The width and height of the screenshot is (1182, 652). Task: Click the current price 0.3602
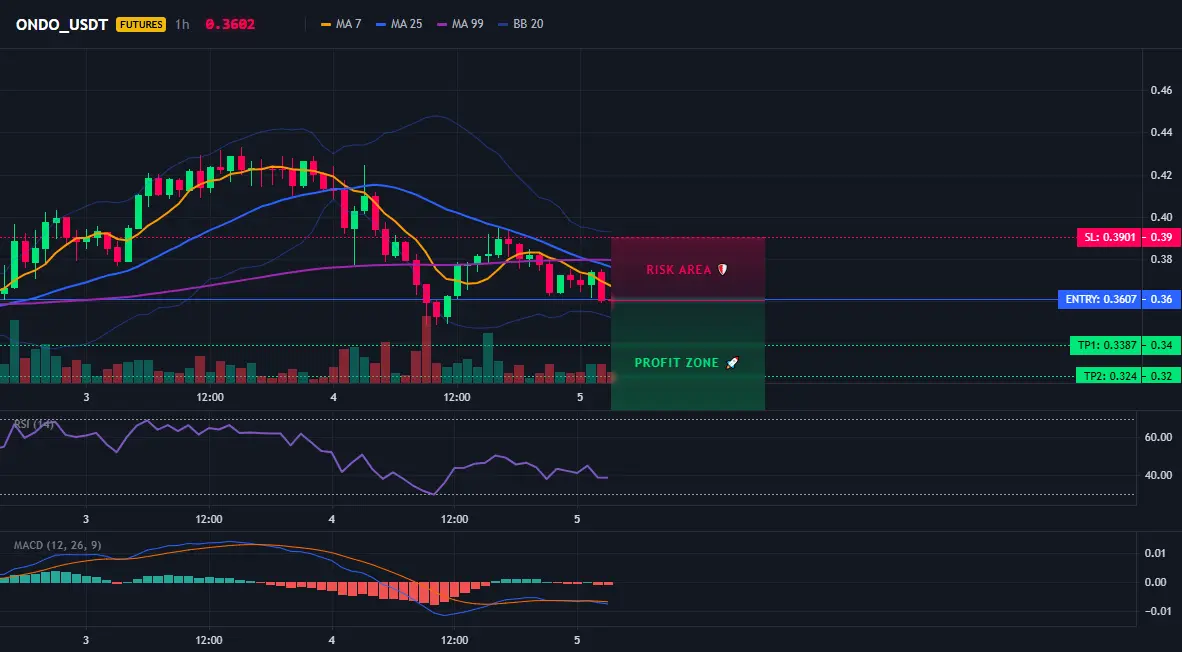pos(230,24)
